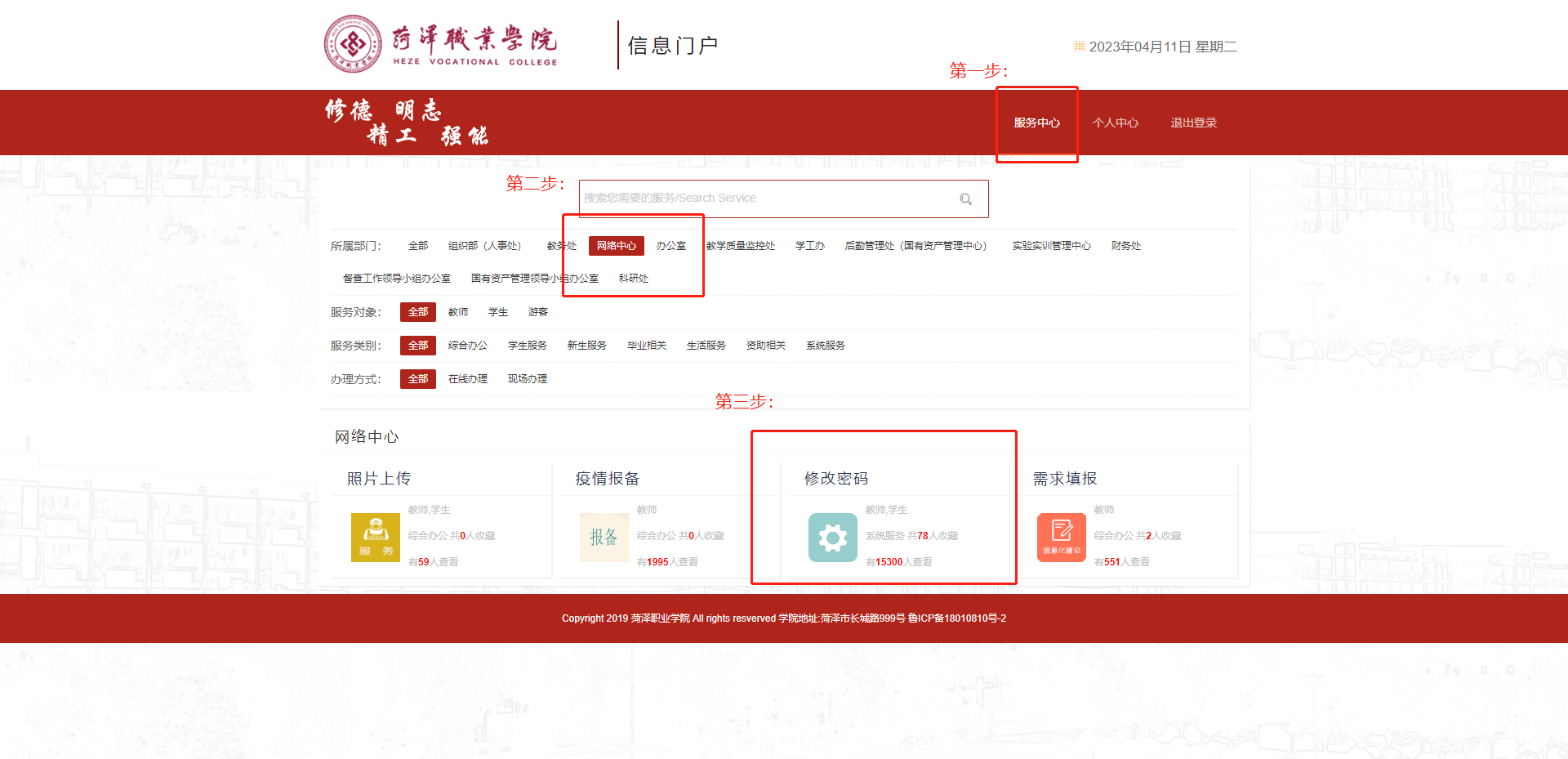The height and width of the screenshot is (759, 1568).
Task: Choose 在线办理 as 办理方式
Action: click(x=468, y=379)
